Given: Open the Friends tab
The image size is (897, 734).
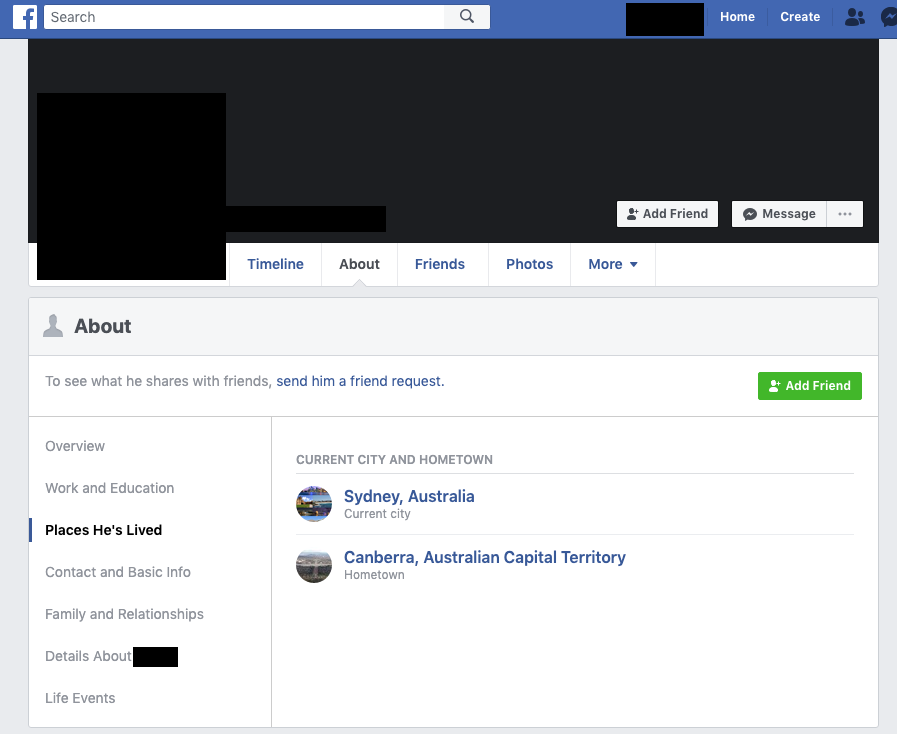Looking at the screenshot, I should pyautogui.click(x=440, y=264).
